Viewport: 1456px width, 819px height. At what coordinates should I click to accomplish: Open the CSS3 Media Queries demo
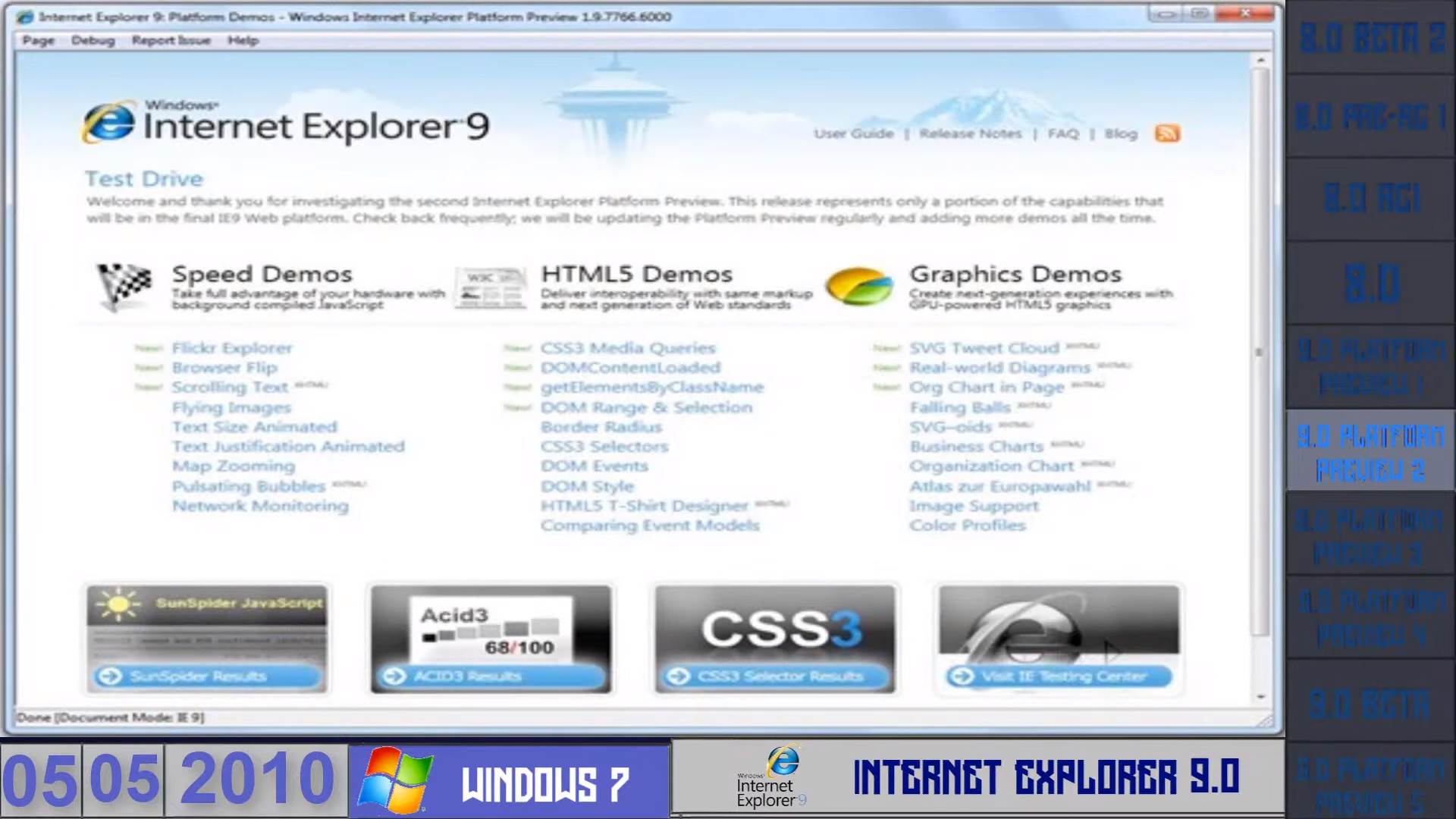point(628,348)
